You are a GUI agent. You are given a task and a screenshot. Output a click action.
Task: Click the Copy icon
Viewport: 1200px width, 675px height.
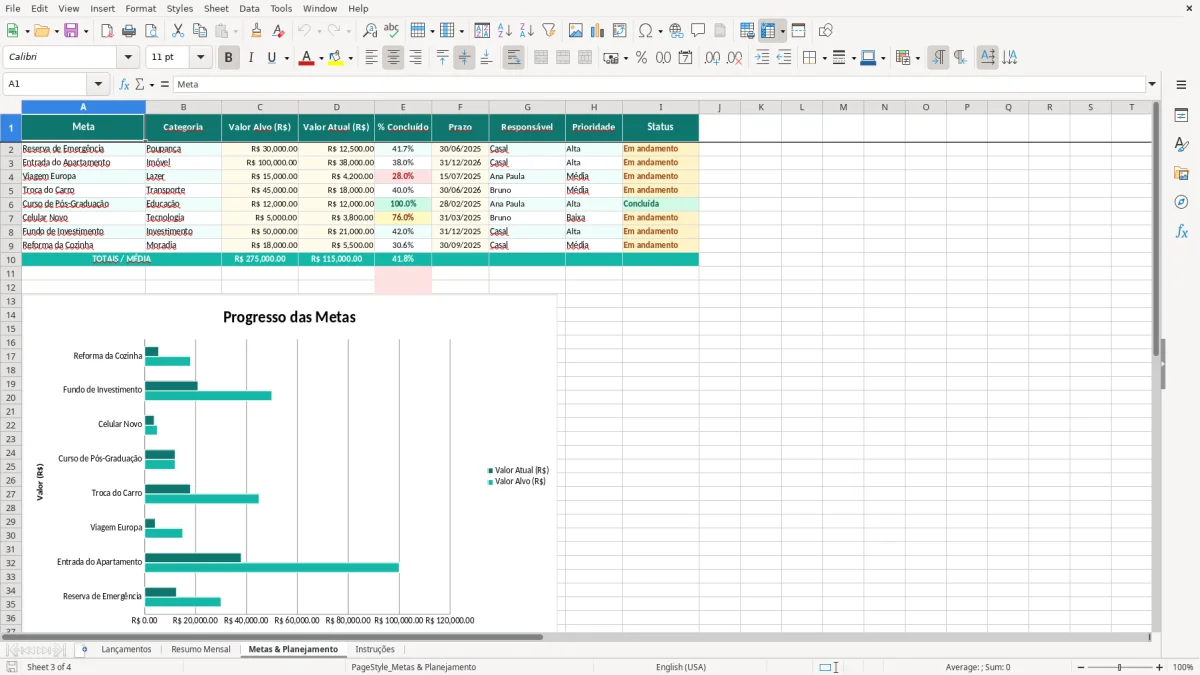pos(199,31)
